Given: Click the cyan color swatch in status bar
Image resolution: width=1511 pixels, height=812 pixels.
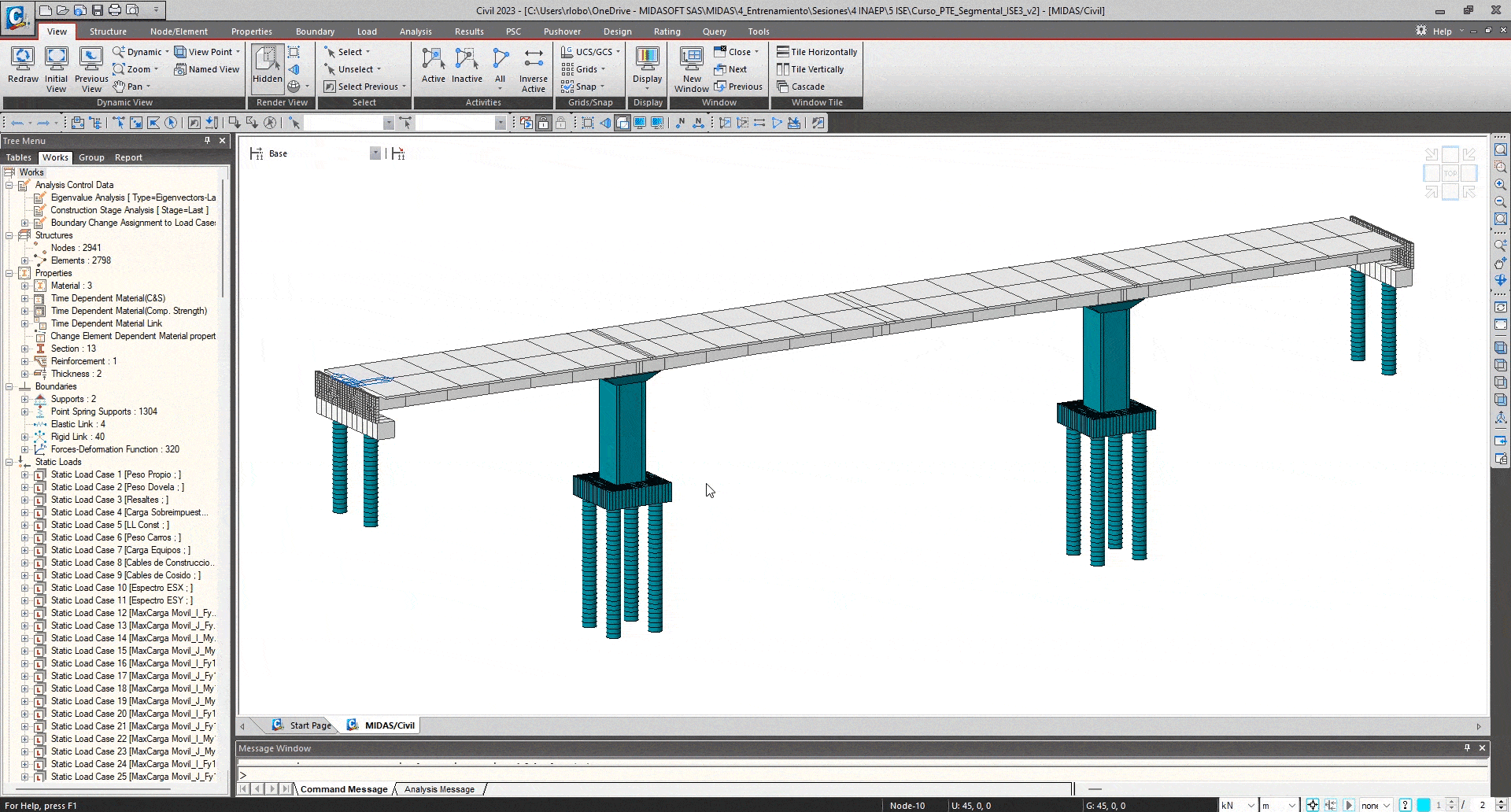Looking at the screenshot, I should [1424, 805].
